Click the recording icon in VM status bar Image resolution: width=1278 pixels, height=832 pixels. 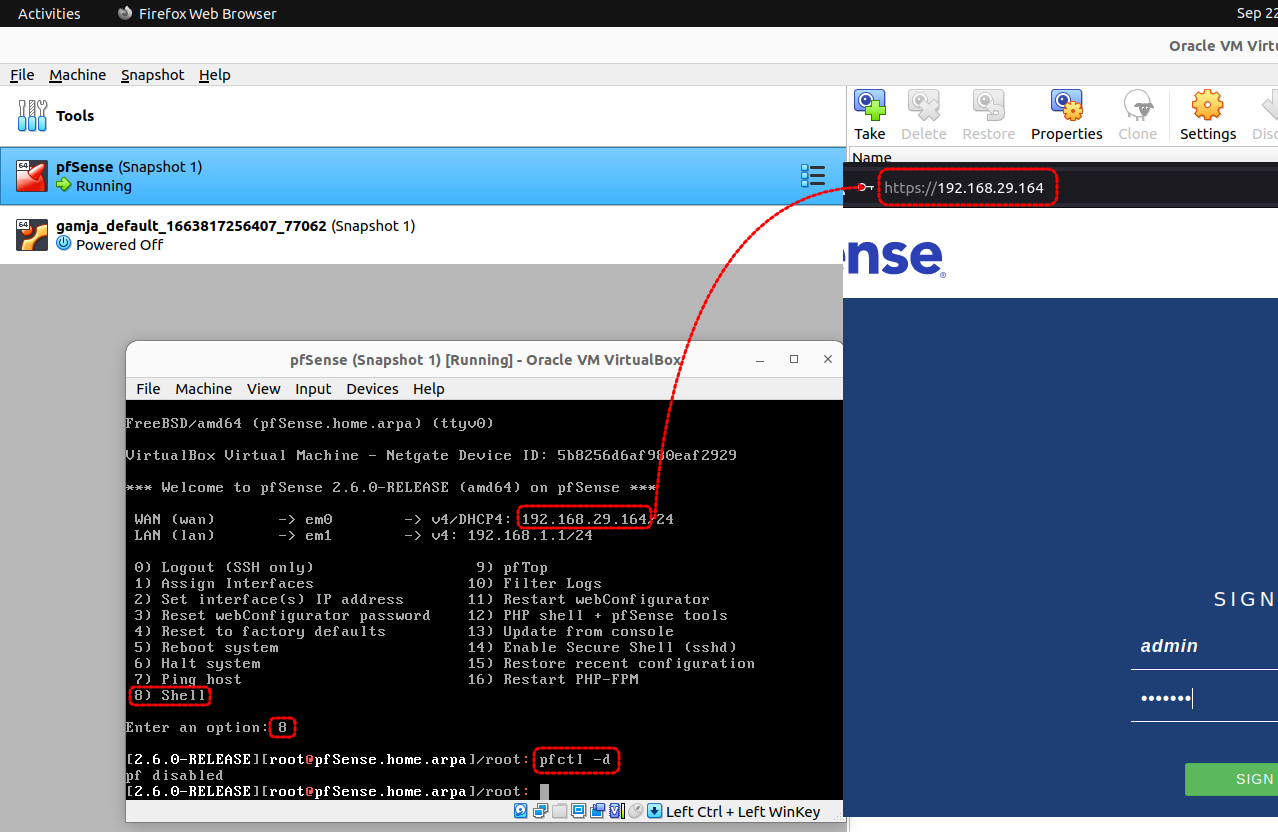click(x=598, y=811)
